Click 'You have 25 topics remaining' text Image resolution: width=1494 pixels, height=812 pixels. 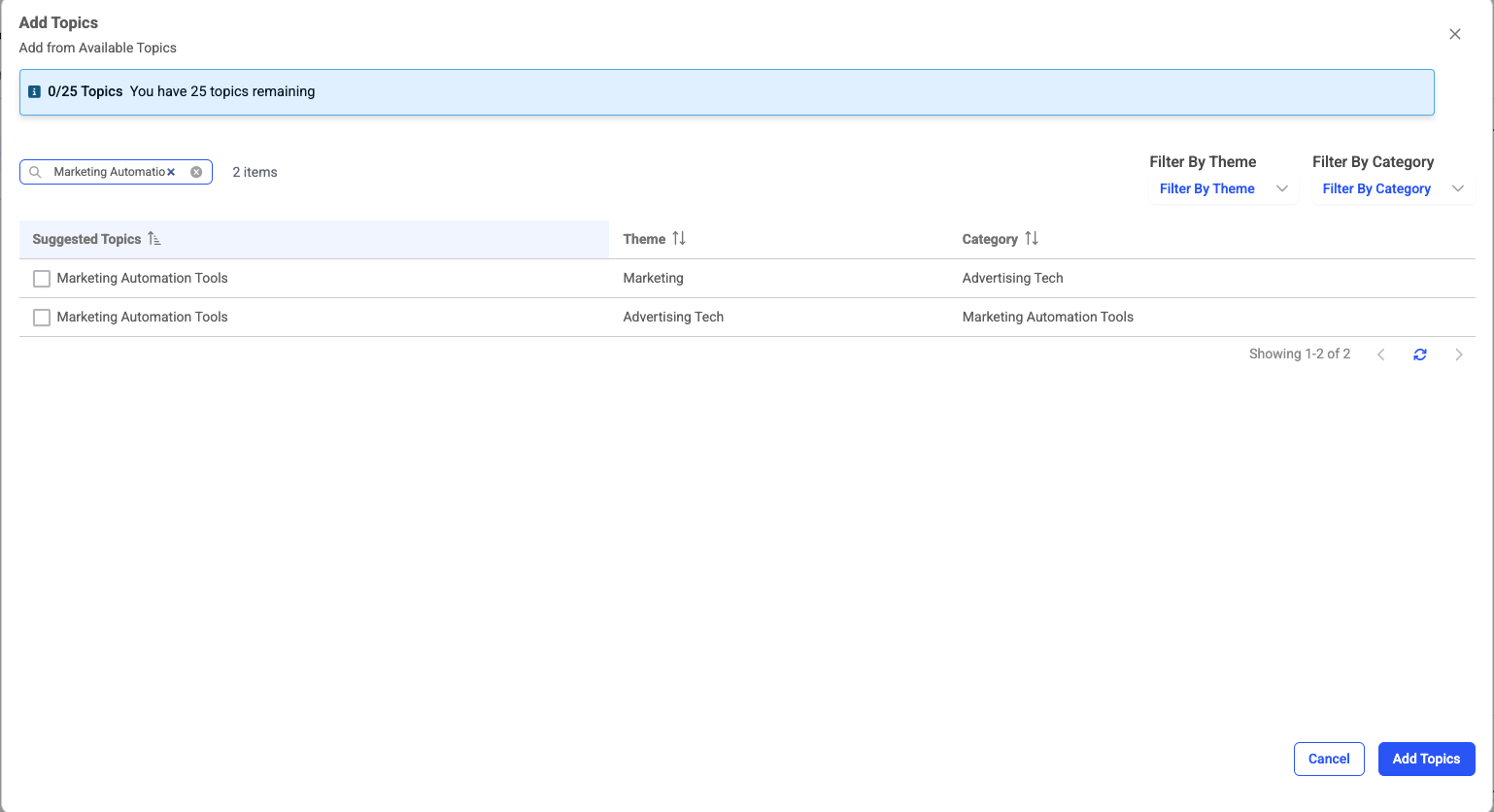222,91
